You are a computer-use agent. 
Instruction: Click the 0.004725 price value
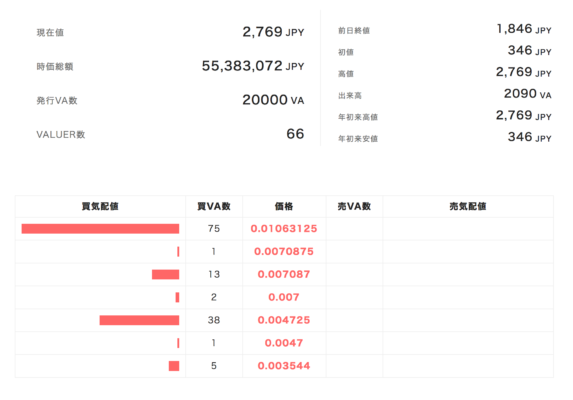coord(284,320)
